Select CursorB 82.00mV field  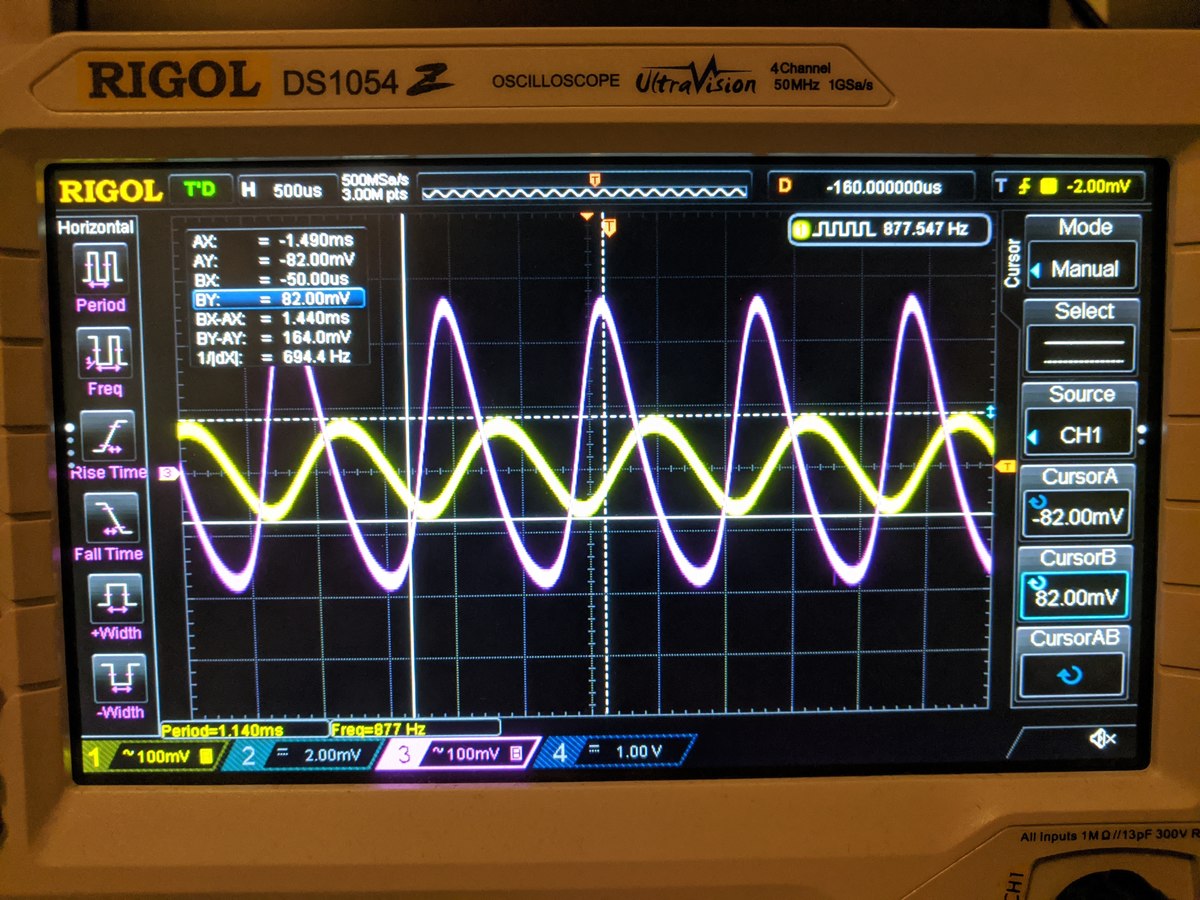click(1074, 598)
